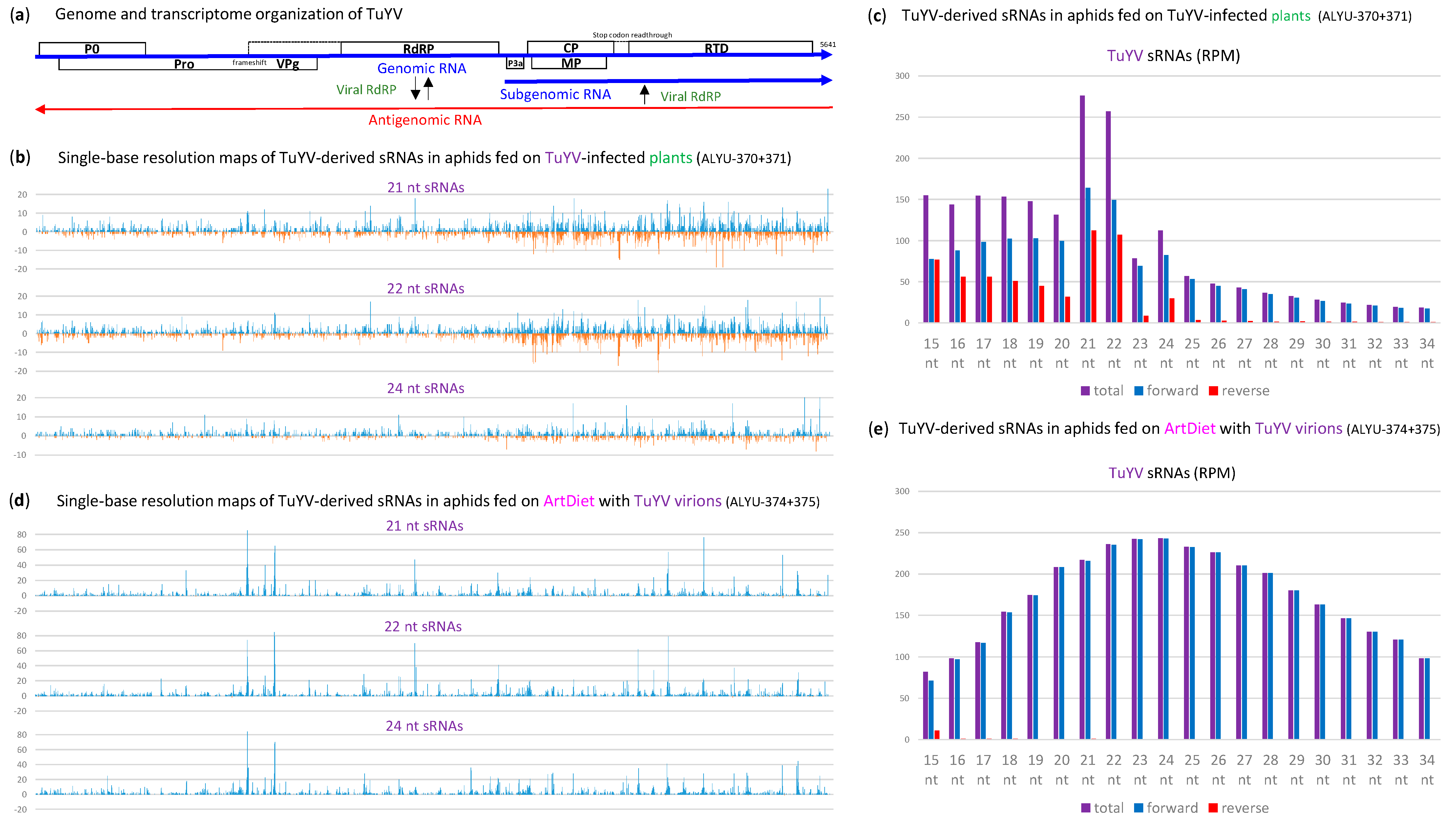Click the up arrow beside Subgenomic RNA
The height and width of the screenshot is (820, 1456).
pyautogui.click(x=644, y=94)
